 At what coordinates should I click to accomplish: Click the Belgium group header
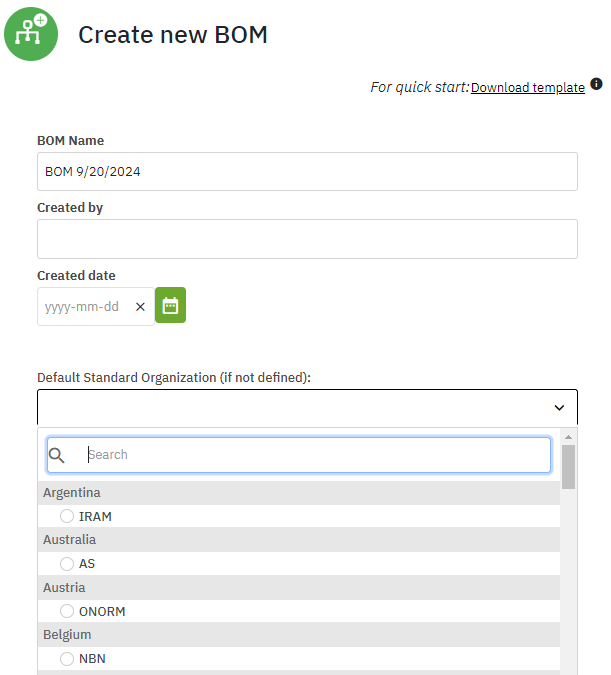(67, 635)
